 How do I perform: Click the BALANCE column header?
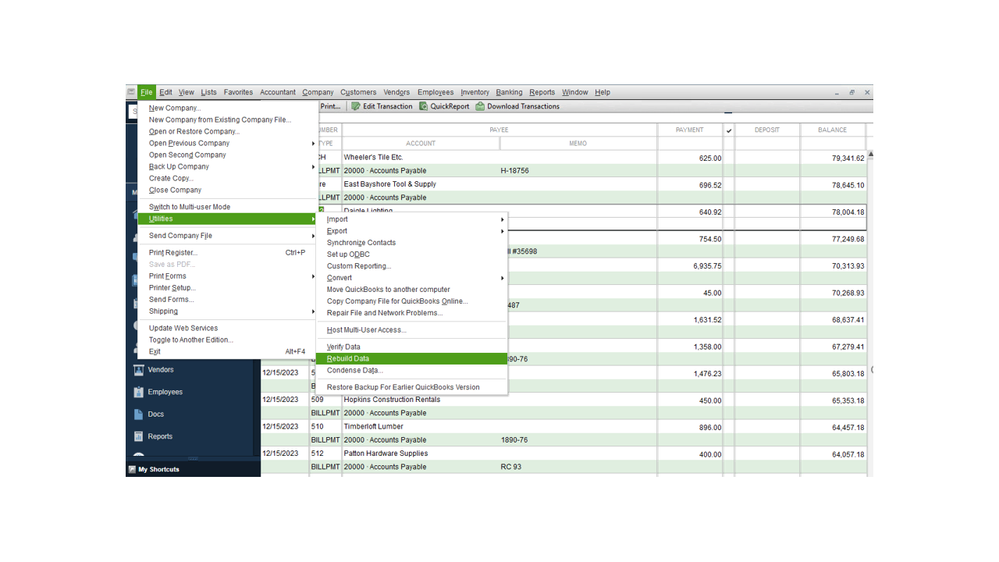click(x=832, y=130)
